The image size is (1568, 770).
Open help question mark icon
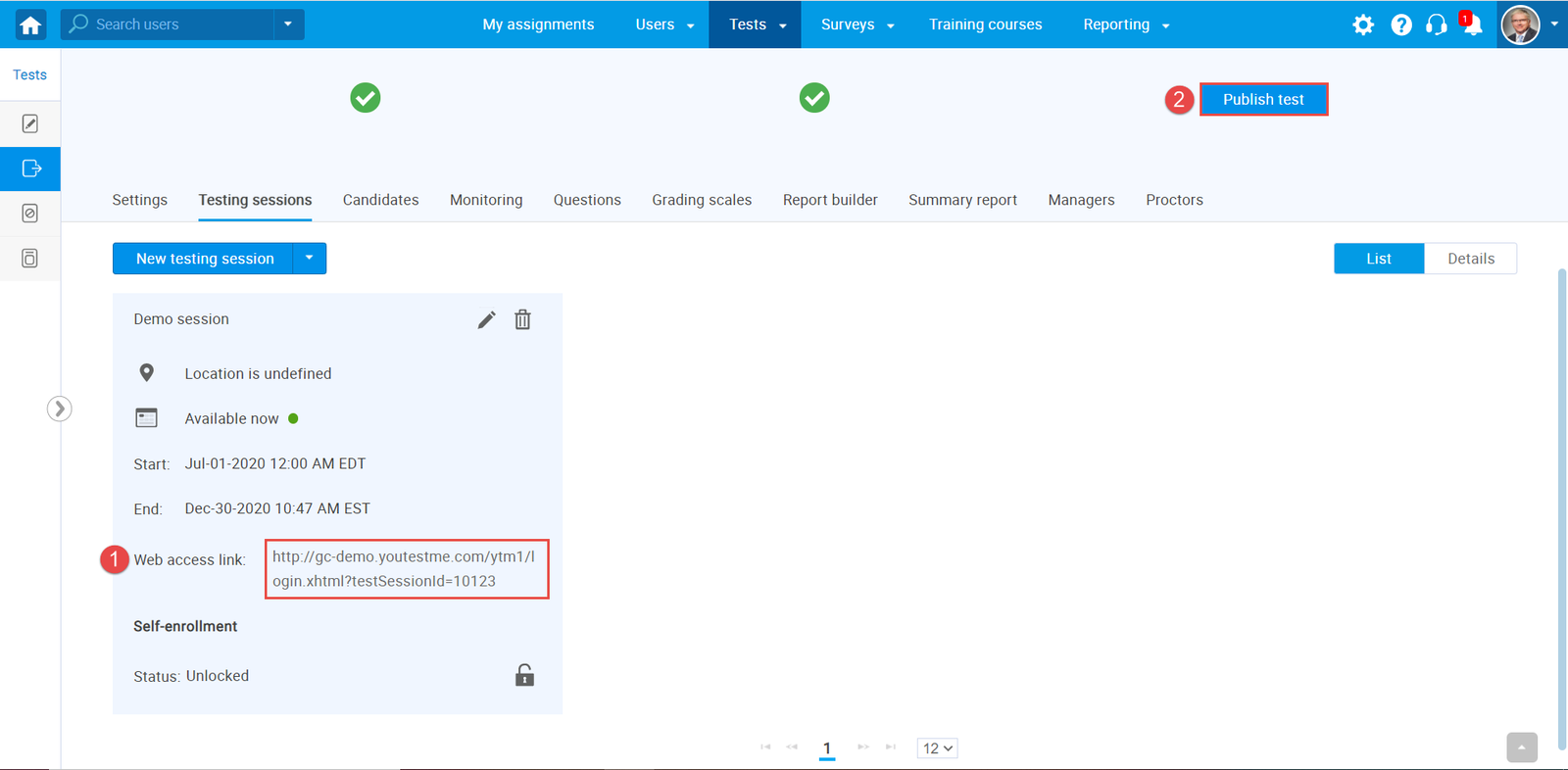[1401, 25]
